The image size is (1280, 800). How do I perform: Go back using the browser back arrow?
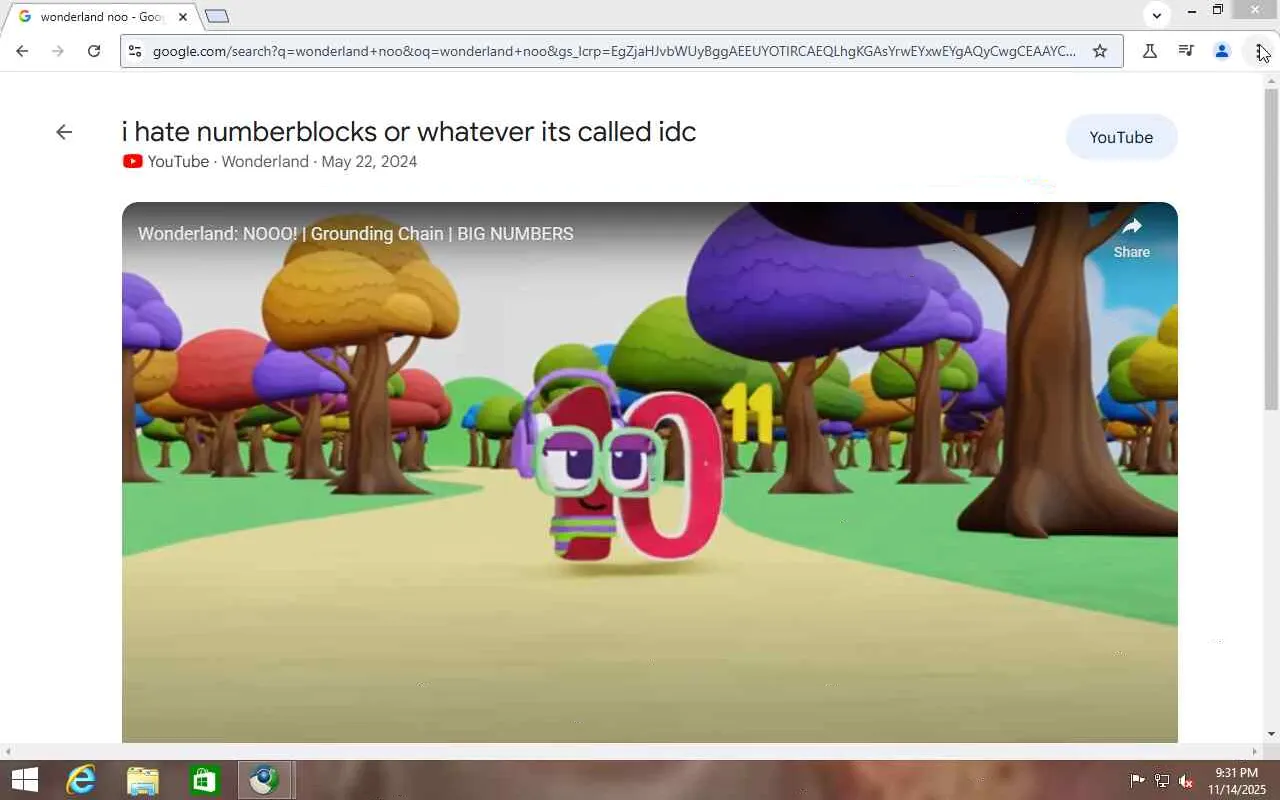pyautogui.click(x=22, y=51)
